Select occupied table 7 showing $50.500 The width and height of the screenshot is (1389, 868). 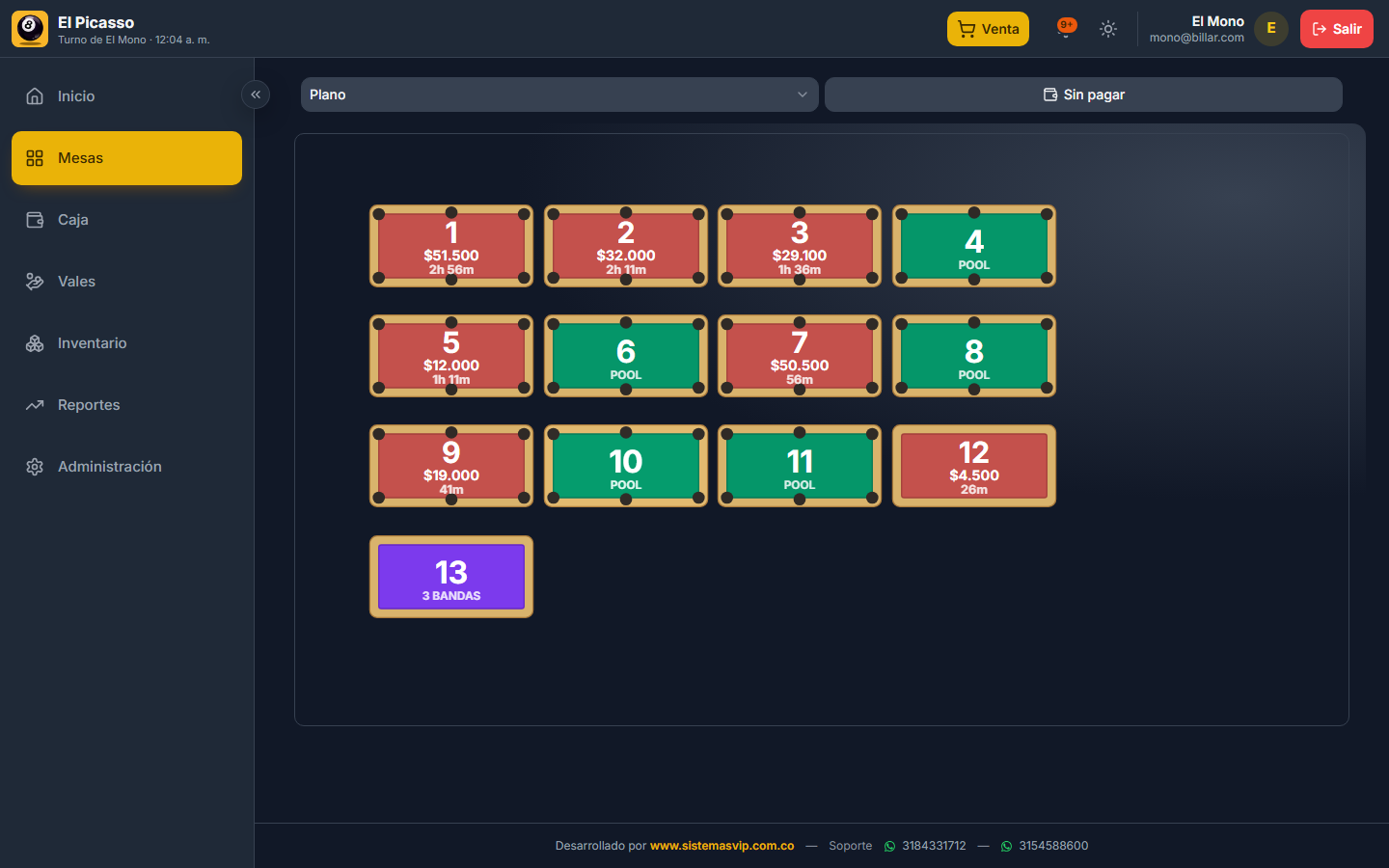(x=800, y=356)
